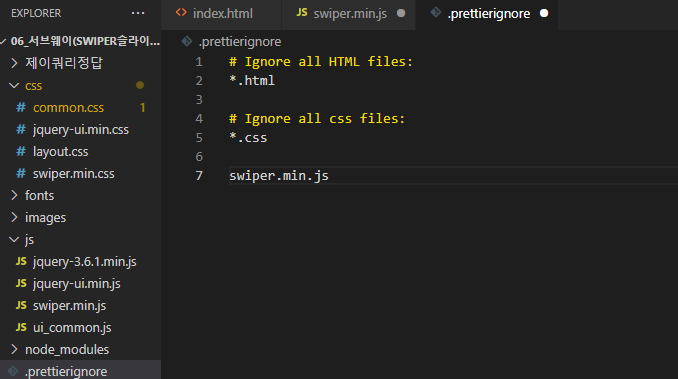Switch to the swiper.min.js tab

(x=349, y=14)
